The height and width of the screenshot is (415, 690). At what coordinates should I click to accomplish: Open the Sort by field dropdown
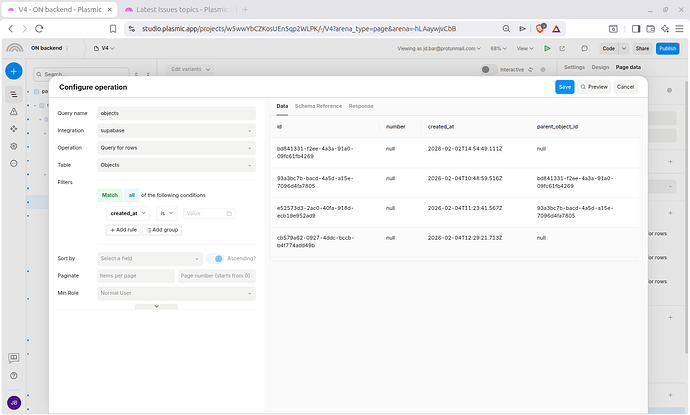[150, 258]
